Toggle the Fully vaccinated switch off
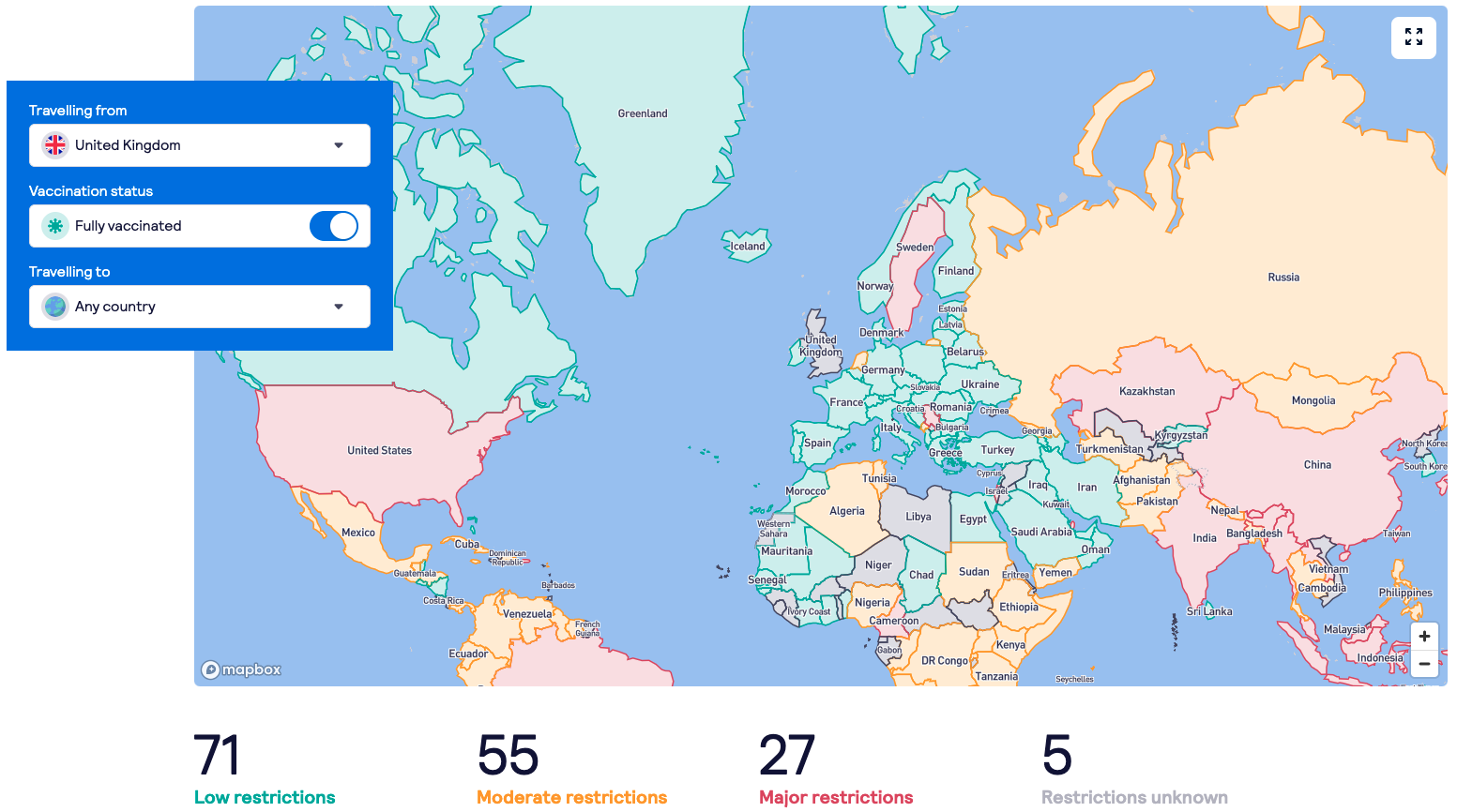The image size is (1457, 812). point(334,226)
